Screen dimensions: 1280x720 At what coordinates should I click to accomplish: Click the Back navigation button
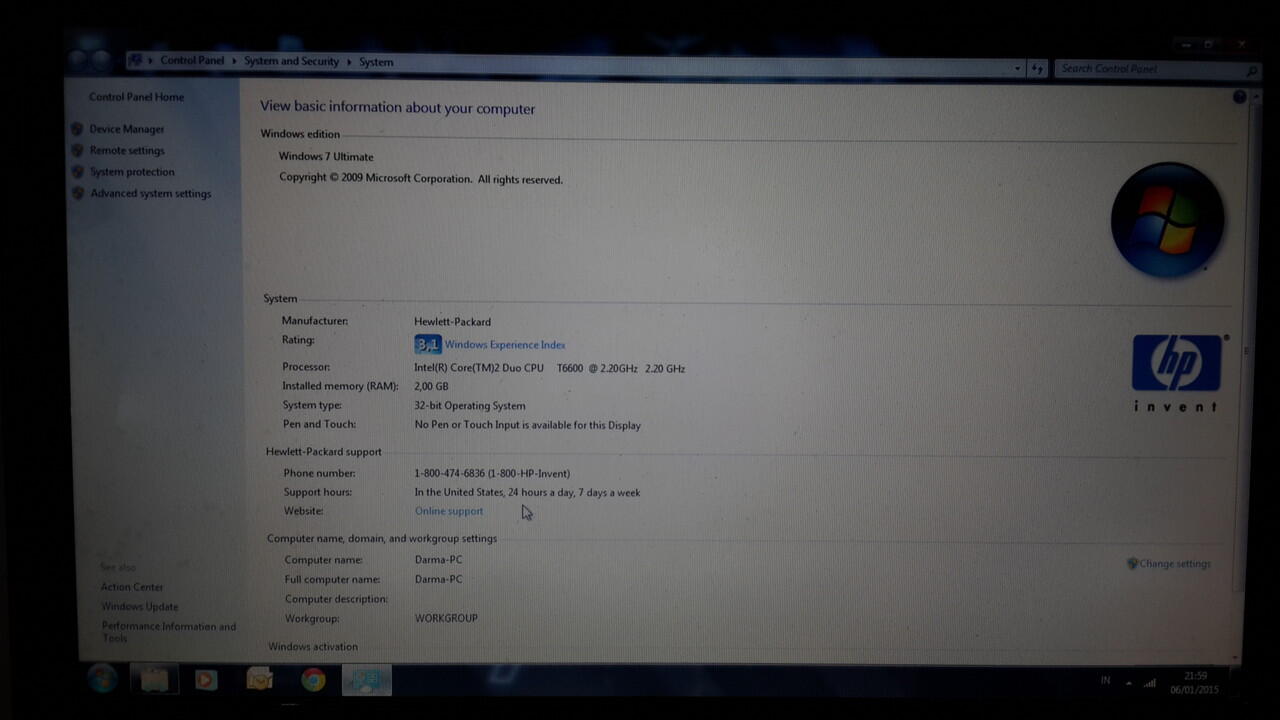click(78, 58)
